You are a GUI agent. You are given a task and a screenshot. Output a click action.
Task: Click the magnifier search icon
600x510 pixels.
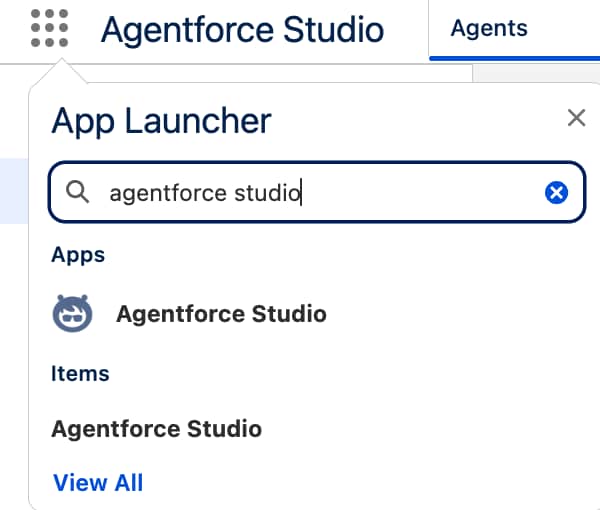pos(77,192)
